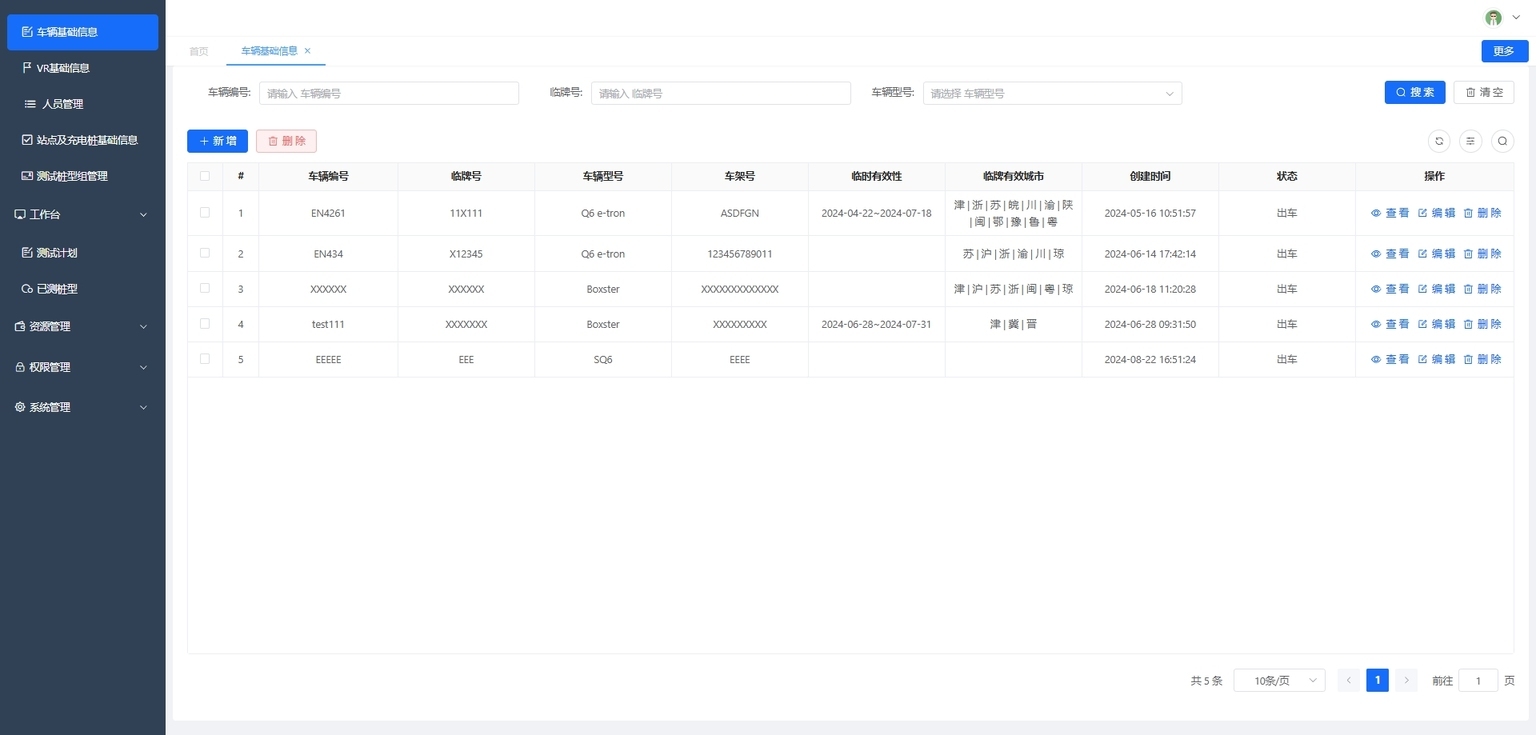The image size is (1536, 735).
Task: Click the table refresh icon
Action: coord(1439,141)
